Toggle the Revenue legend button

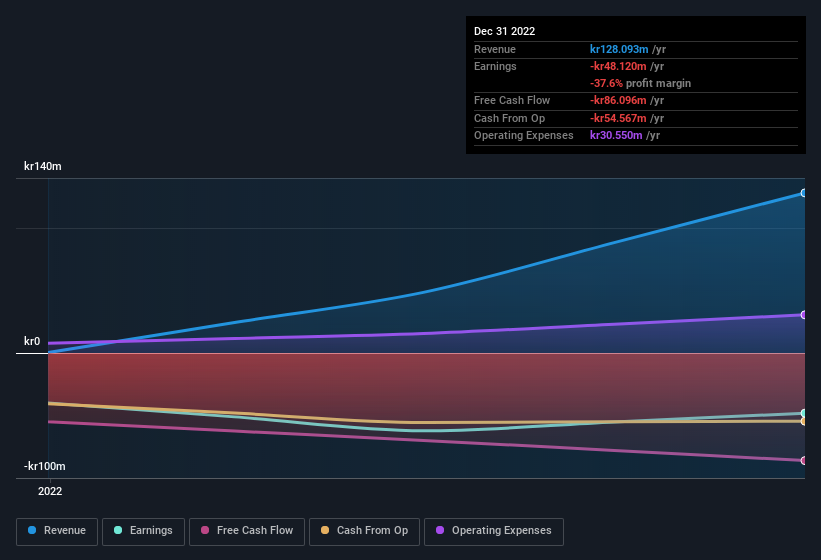coord(57,531)
